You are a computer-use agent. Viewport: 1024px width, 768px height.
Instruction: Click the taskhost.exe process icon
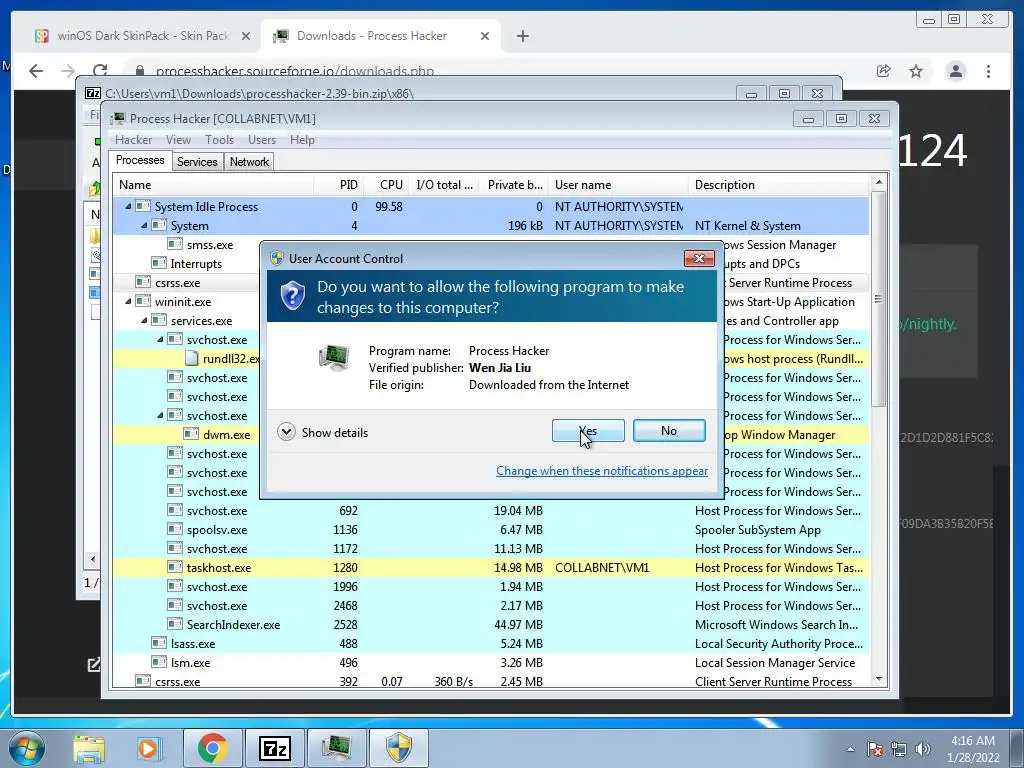pos(174,568)
